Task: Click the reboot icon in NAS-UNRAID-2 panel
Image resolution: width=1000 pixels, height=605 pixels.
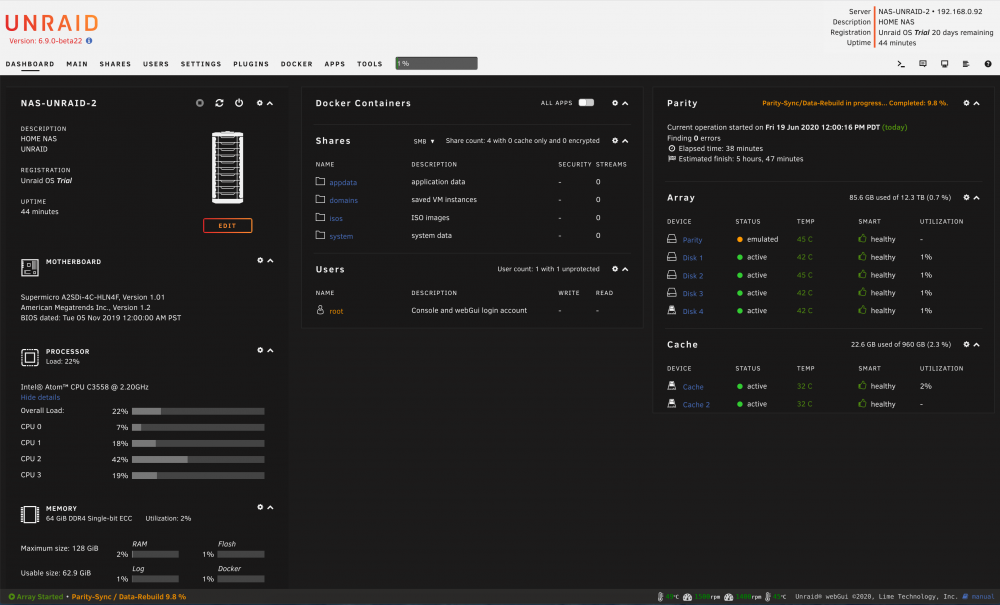Action: (219, 103)
